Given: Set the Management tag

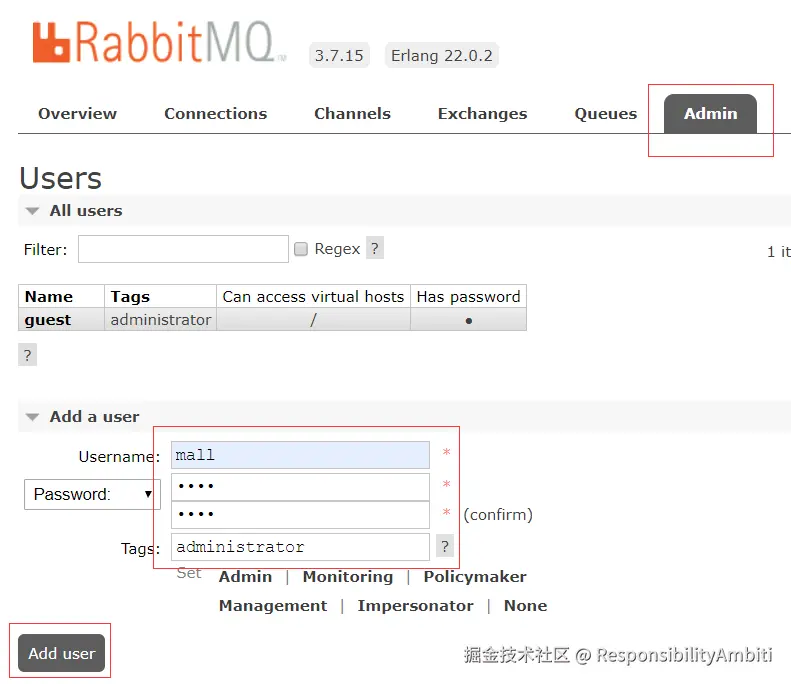Looking at the screenshot, I should [x=273, y=605].
